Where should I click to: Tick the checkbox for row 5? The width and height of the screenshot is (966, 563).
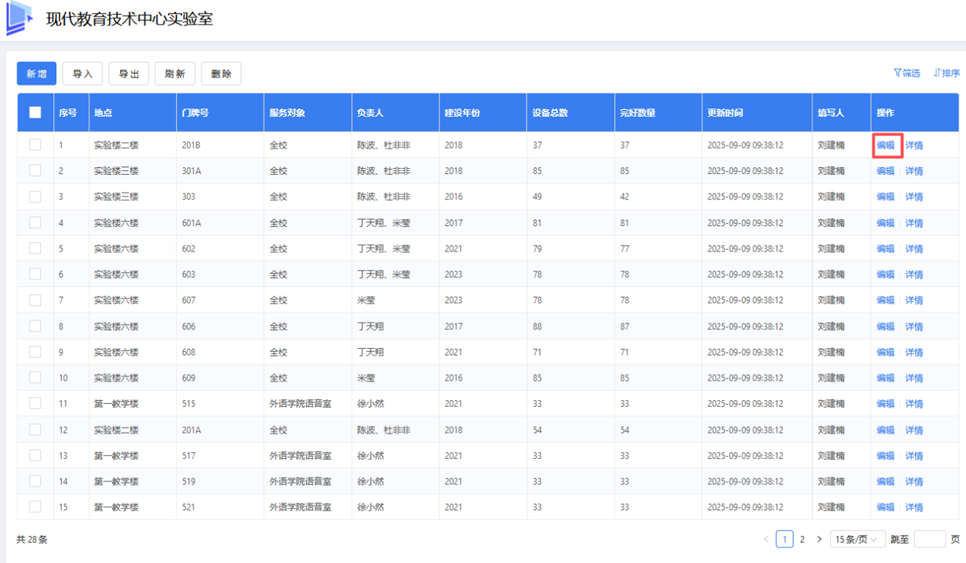[x=35, y=248]
